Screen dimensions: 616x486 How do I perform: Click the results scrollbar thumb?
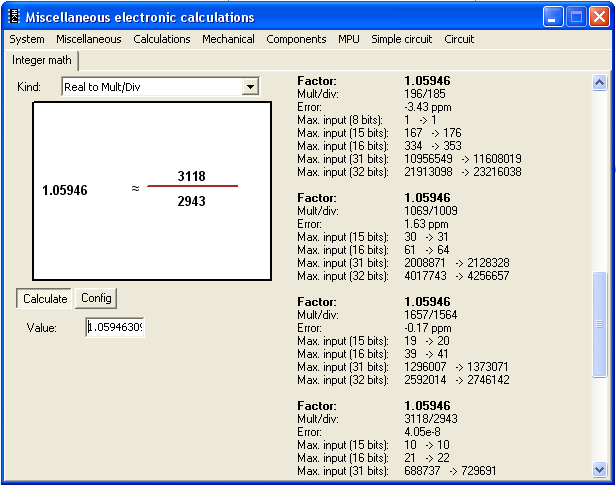pyautogui.click(x=600, y=322)
